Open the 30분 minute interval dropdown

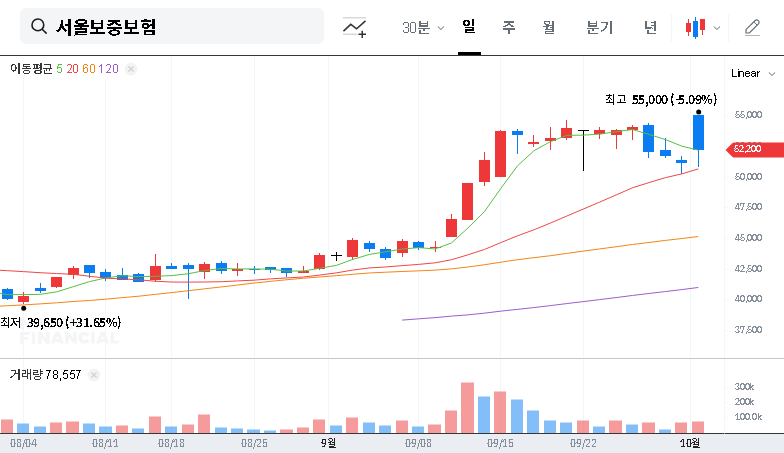coord(423,28)
